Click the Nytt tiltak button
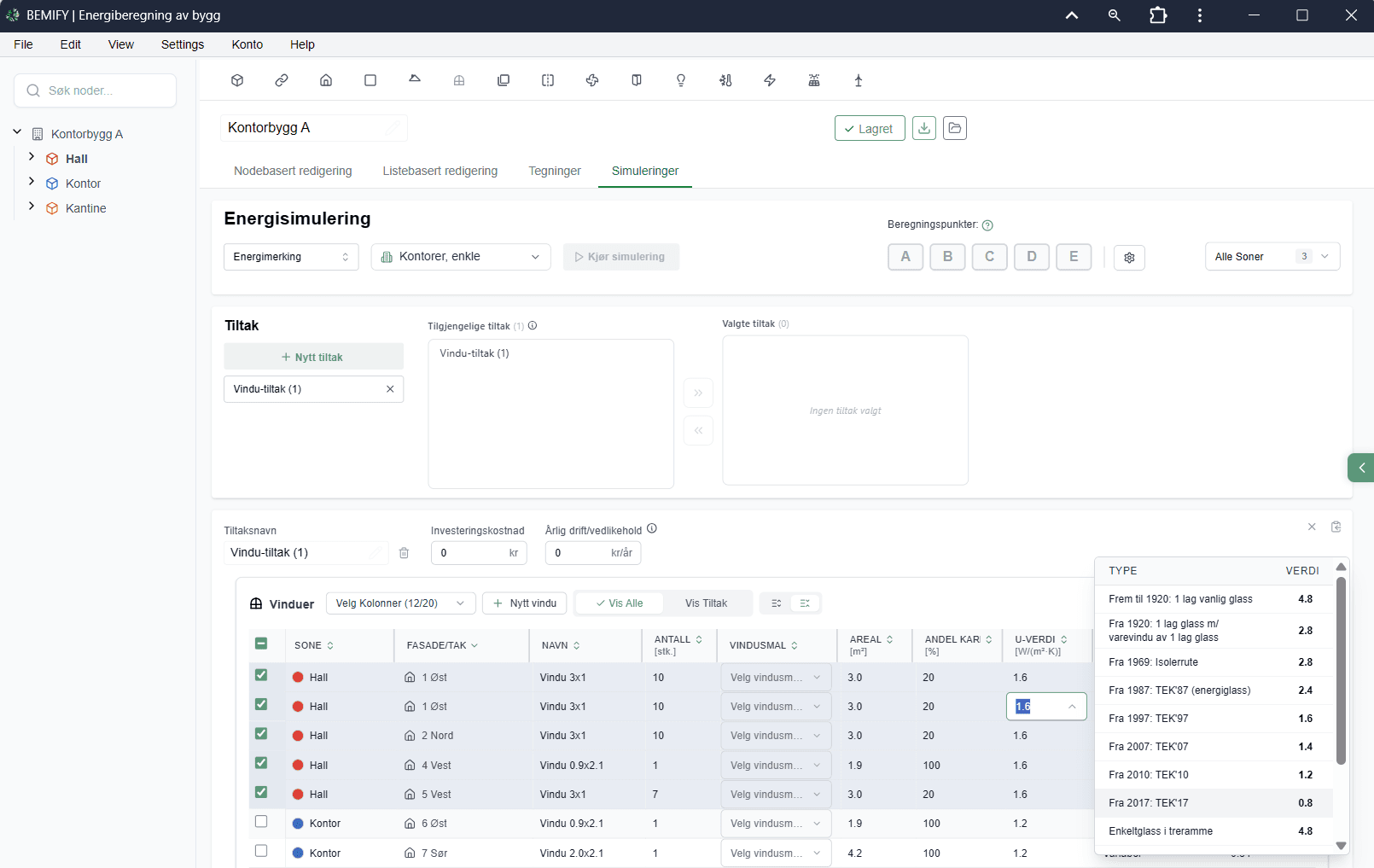This screenshot has width=1374, height=868. click(x=313, y=357)
